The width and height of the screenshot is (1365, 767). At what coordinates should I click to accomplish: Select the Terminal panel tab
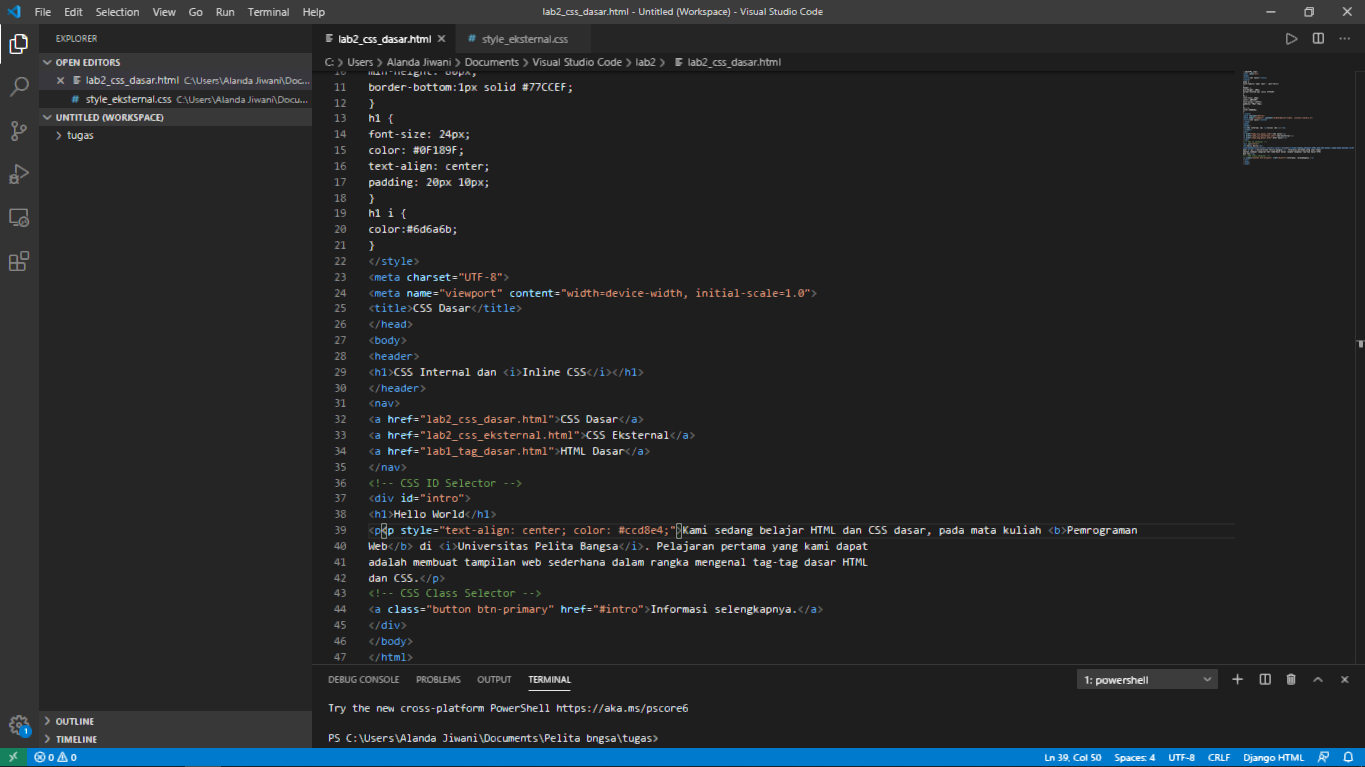point(549,679)
